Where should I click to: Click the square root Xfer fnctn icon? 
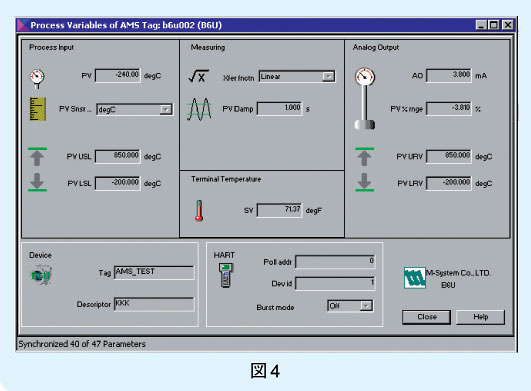(x=198, y=76)
